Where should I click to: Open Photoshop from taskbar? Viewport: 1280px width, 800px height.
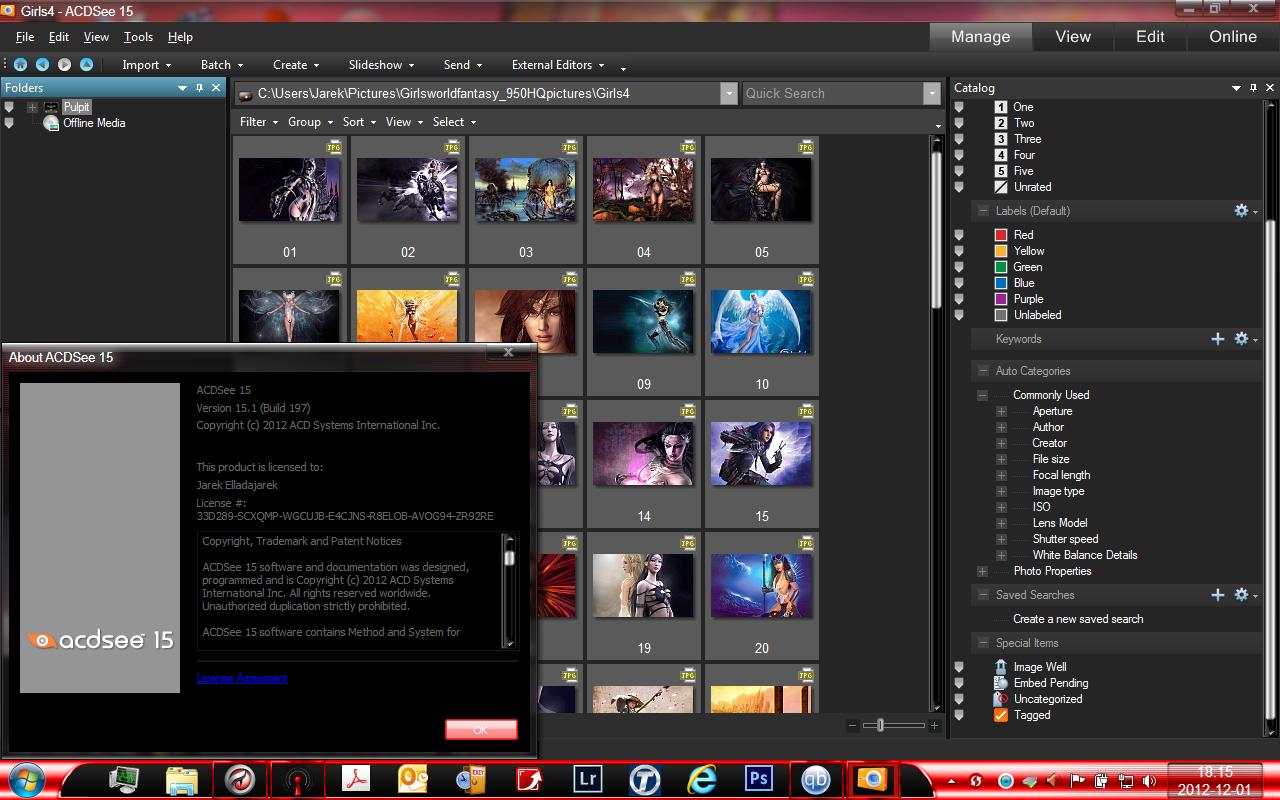click(x=761, y=779)
